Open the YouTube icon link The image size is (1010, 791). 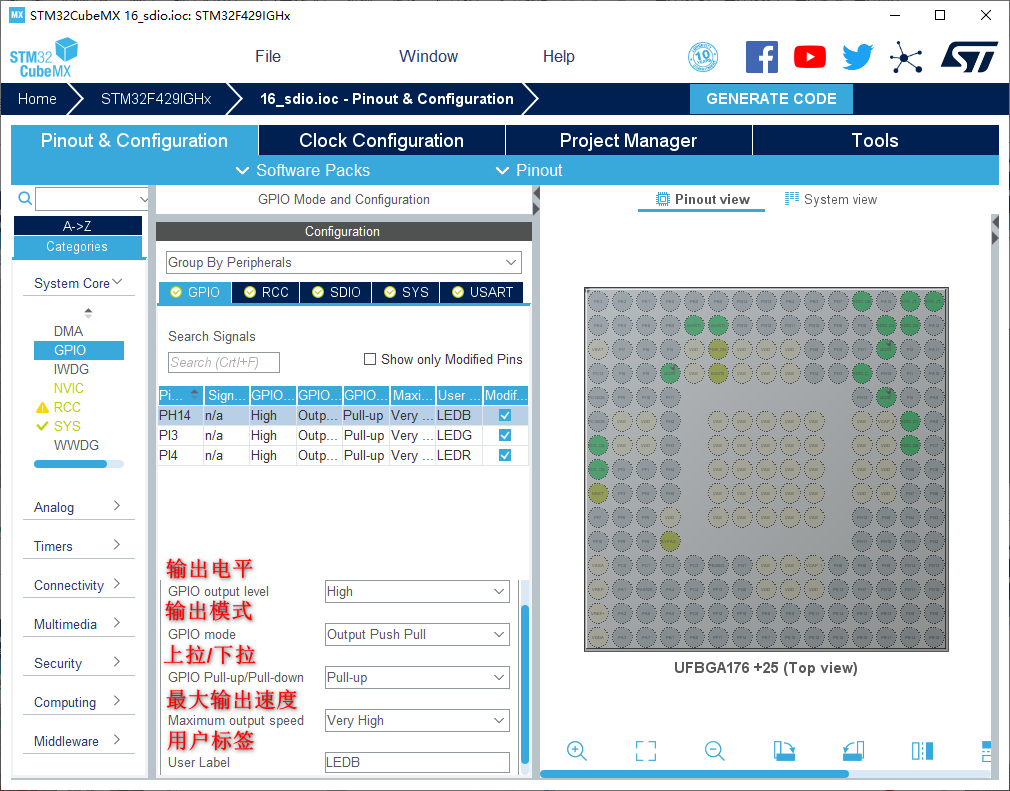coord(809,57)
